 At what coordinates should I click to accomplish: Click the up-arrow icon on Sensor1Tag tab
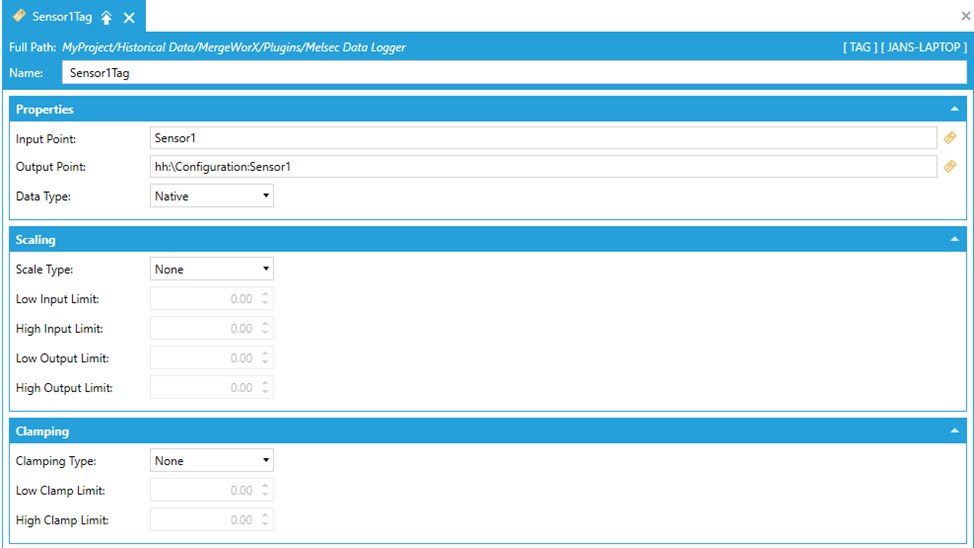pyautogui.click(x=107, y=17)
